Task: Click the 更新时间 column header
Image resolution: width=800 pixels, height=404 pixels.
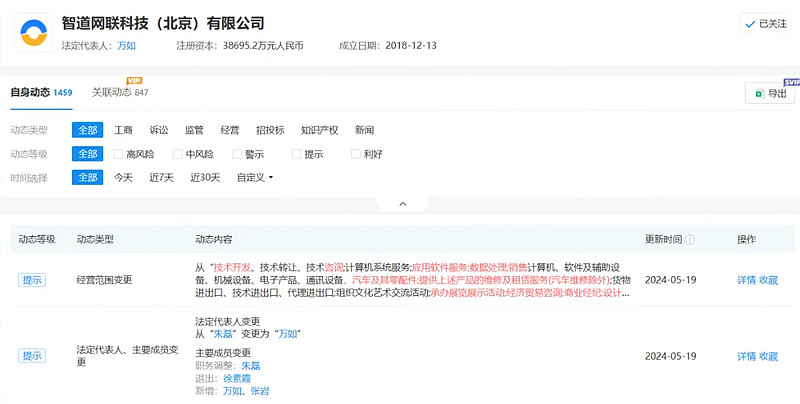Action: point(663,239)
